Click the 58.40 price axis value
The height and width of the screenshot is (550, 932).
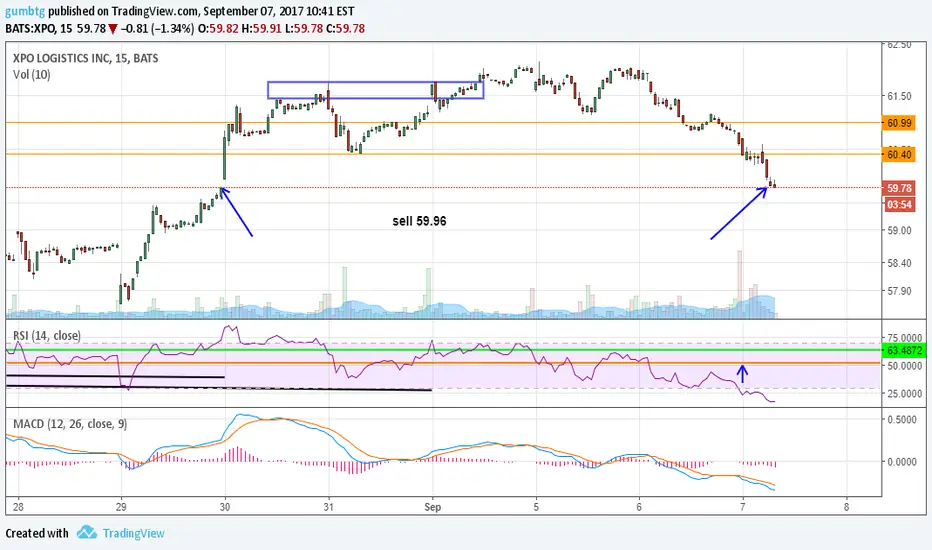pyautogui.click(x=899, y=263)
